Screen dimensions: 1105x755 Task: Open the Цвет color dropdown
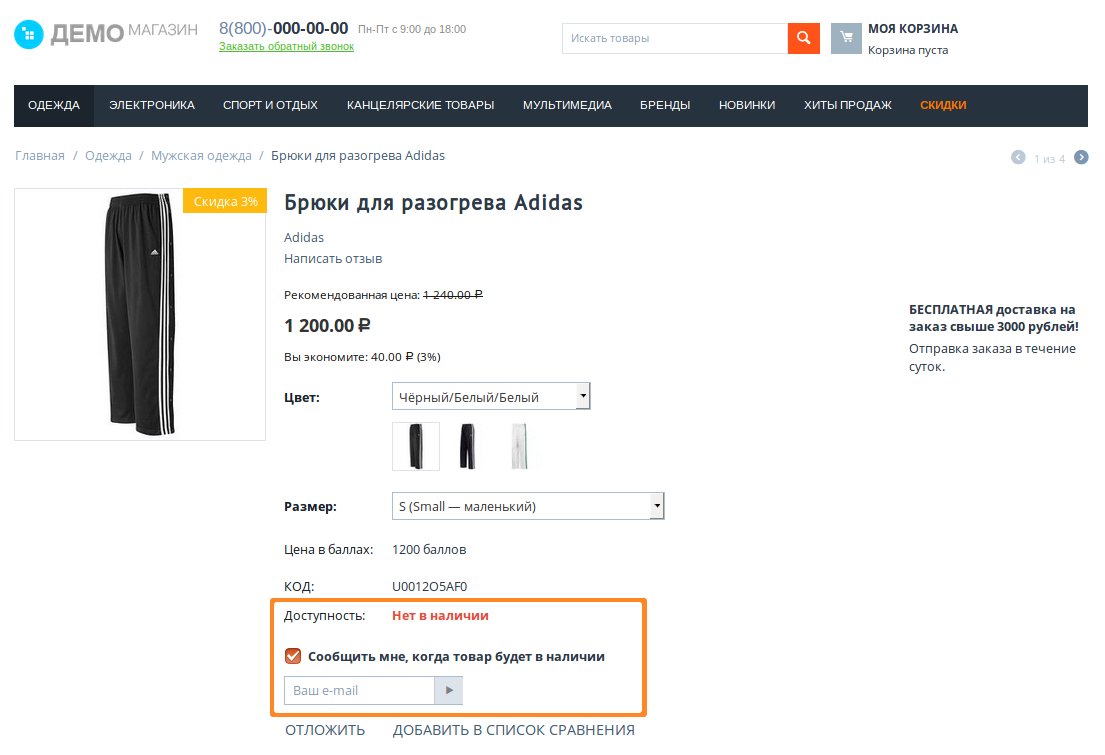click(491, 397)
